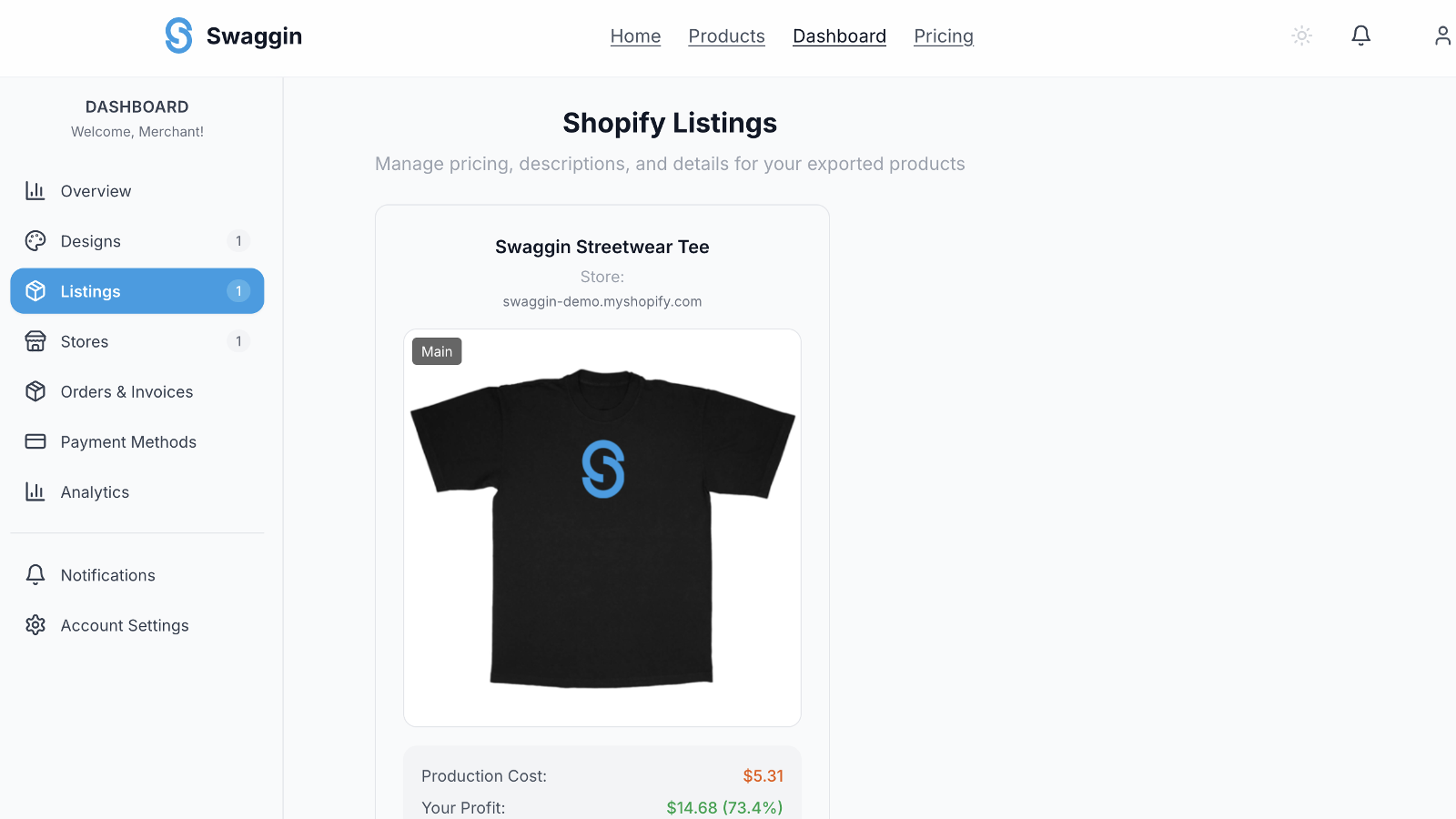Open Orders & Invoices in sidebar
The width and height of the screenshot is (1456, 819).
[x=137, y=391]
